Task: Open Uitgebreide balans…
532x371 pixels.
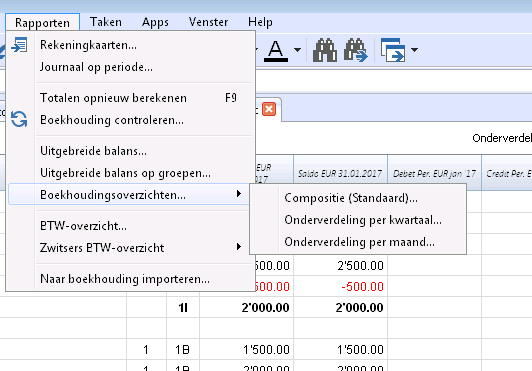Action: click(x=130, y=151)
